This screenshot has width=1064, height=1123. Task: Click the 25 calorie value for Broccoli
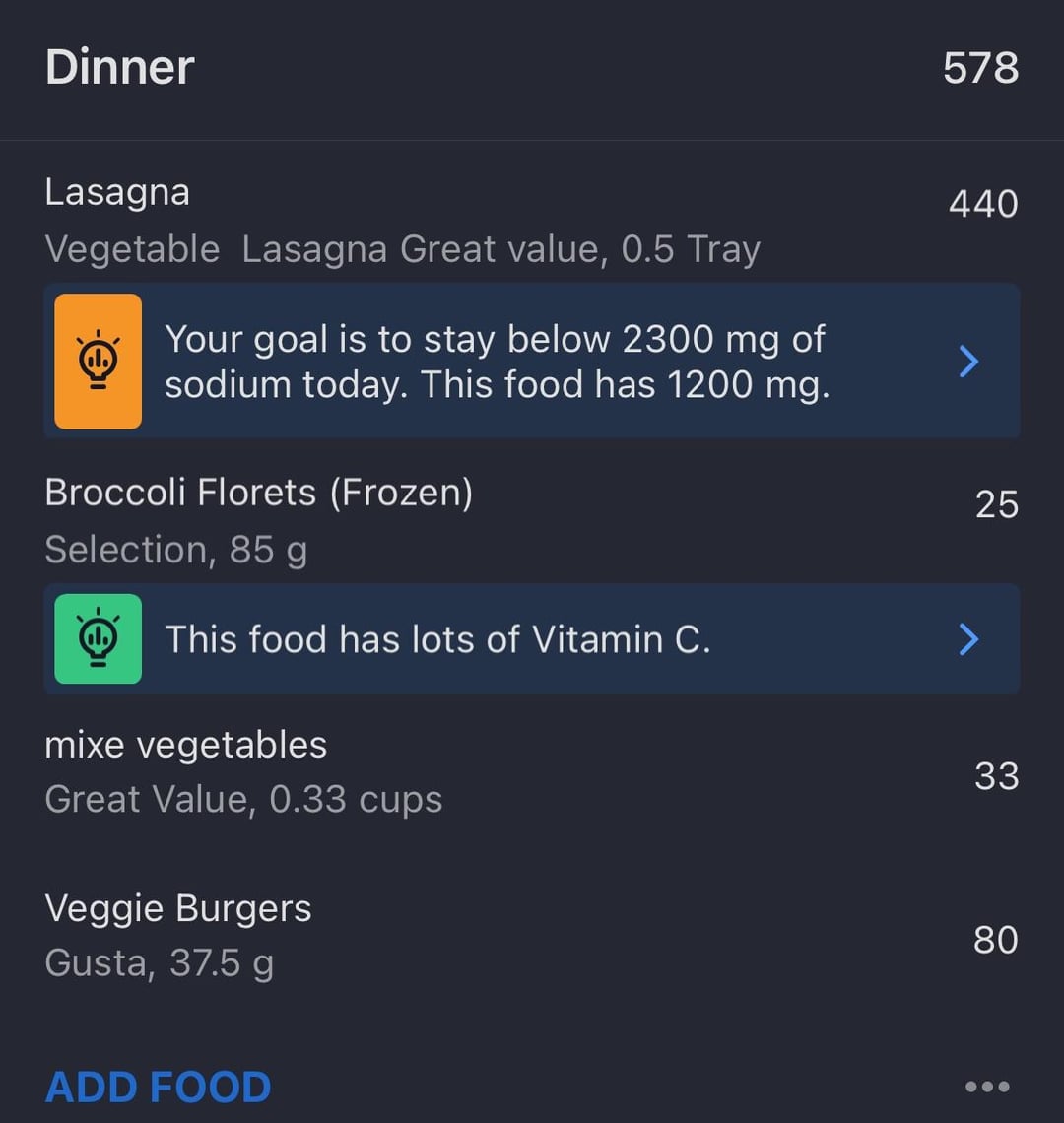995,504
